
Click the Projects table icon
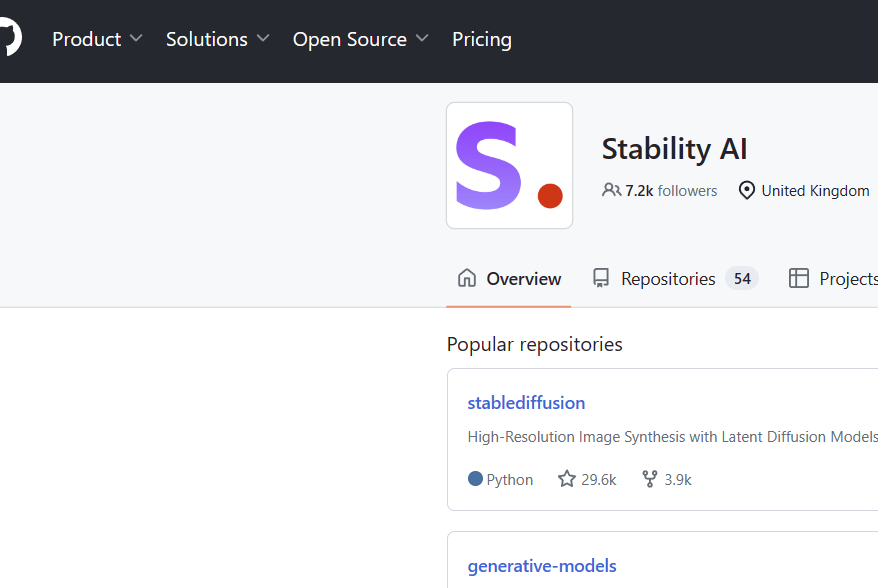(x=798, y=278)
